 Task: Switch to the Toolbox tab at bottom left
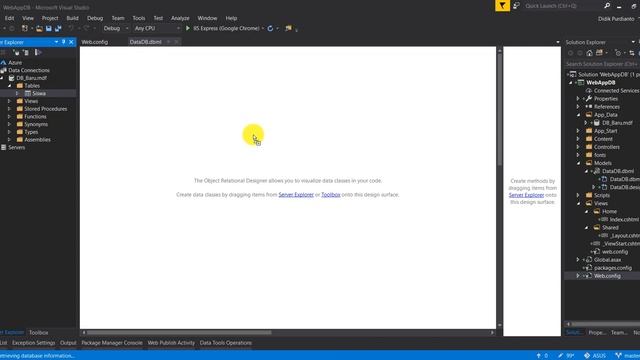[39, 333]
